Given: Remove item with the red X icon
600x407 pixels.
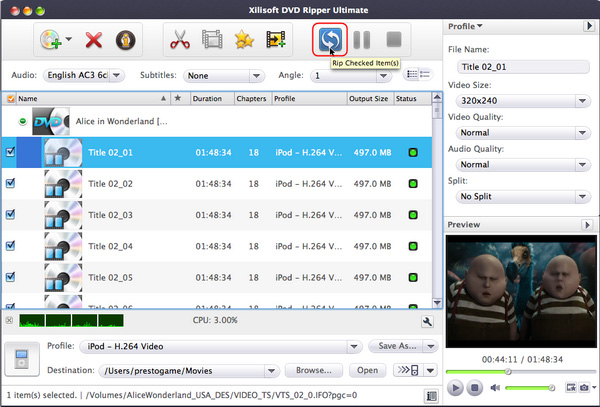Looking at the screenshot, I should click(x=94, y=40).
